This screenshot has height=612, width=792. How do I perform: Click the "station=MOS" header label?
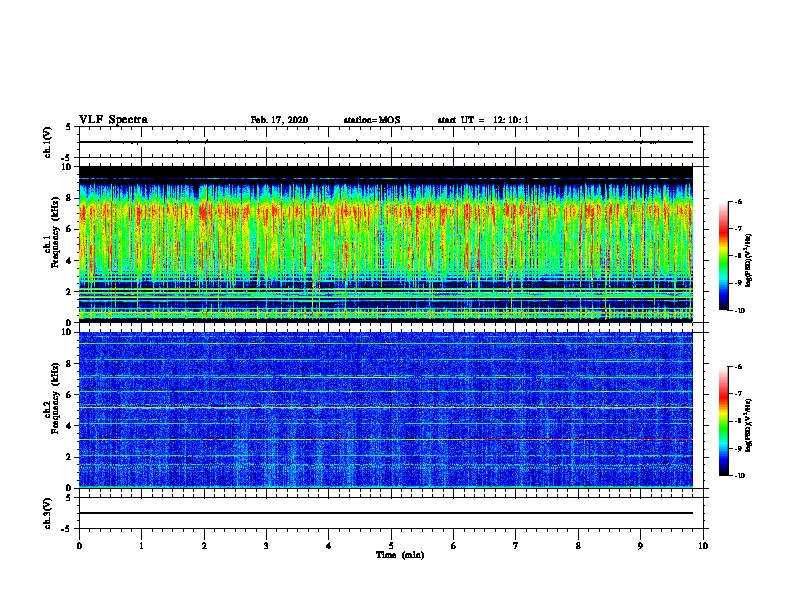pos(372,120)
